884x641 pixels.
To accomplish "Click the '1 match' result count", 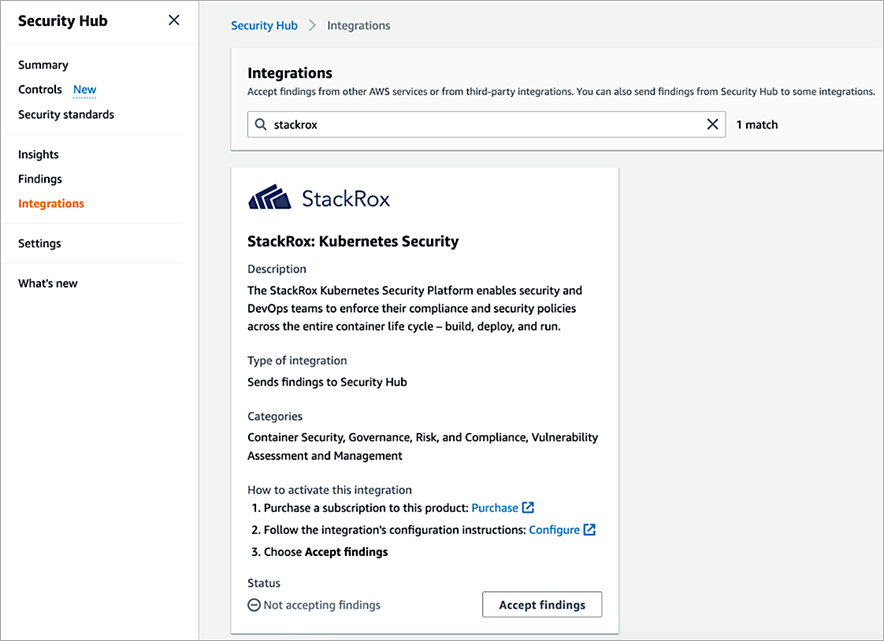I will 757,125.
